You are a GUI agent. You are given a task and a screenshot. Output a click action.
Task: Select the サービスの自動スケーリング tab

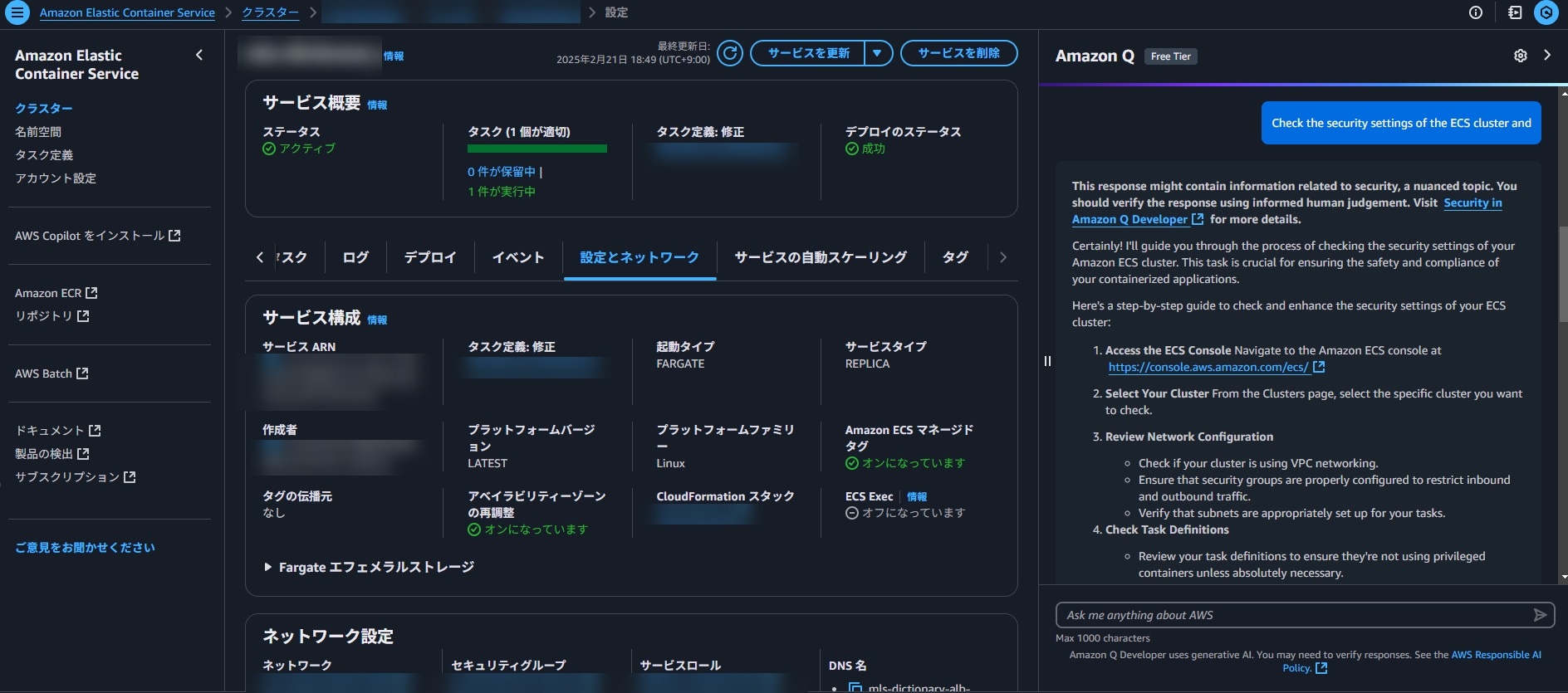(x=820, y=257)
